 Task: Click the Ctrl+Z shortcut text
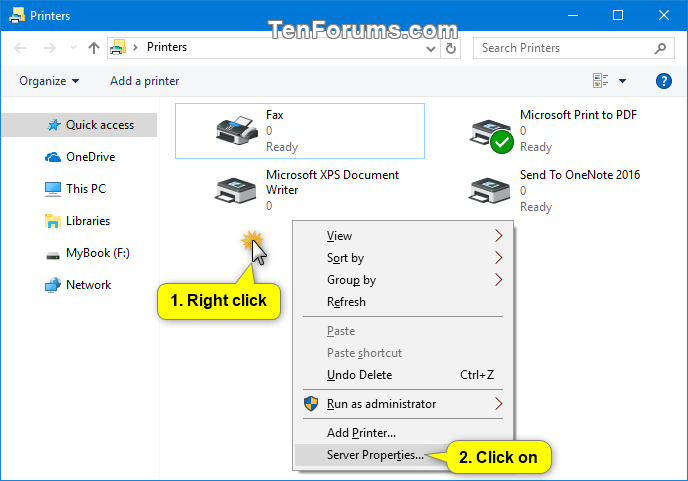point(477,375)
